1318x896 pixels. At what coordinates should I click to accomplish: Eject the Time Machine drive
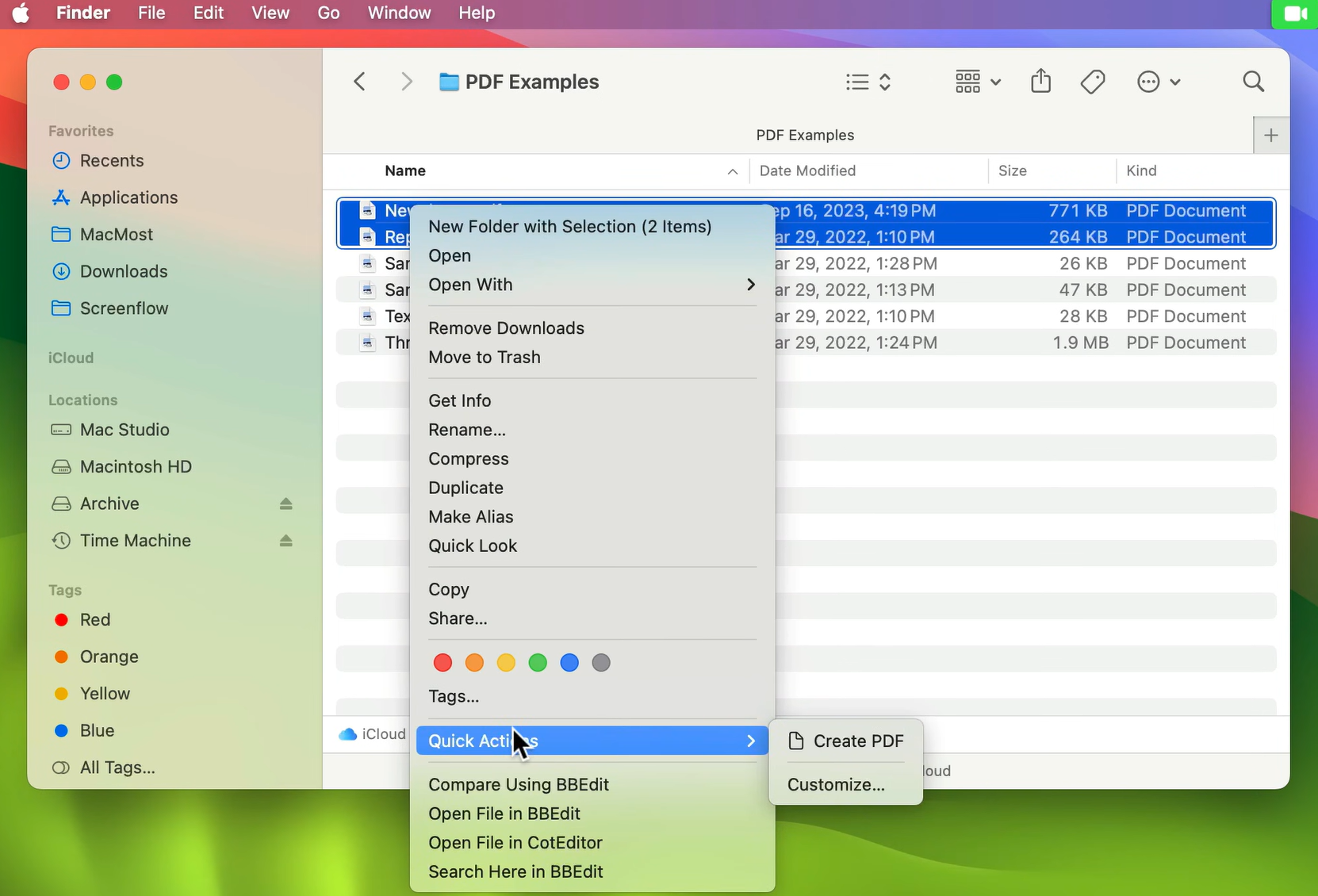[286, 541]
